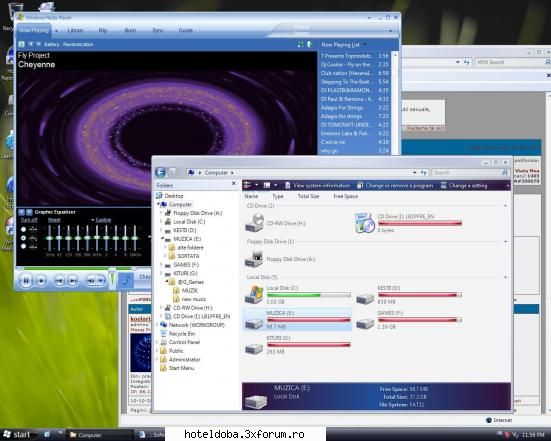
Task: Switch to Now Playing tab
Action: coord(34,30)
